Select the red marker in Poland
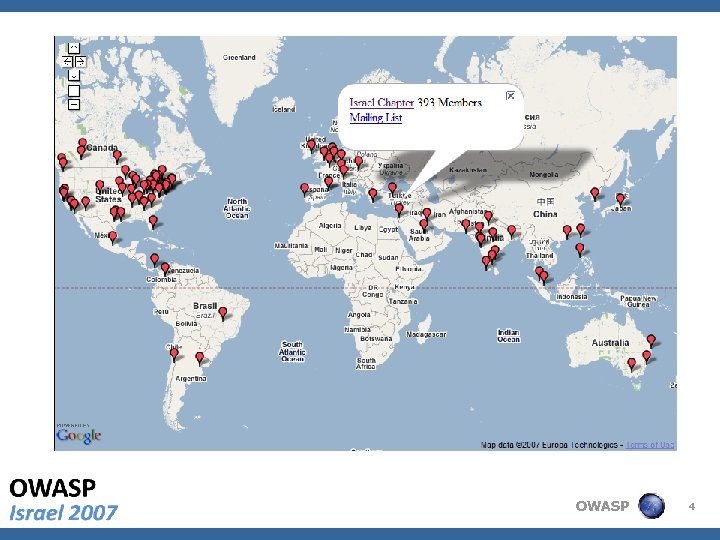Screen dimensions: 720x540 coord(359,162)
